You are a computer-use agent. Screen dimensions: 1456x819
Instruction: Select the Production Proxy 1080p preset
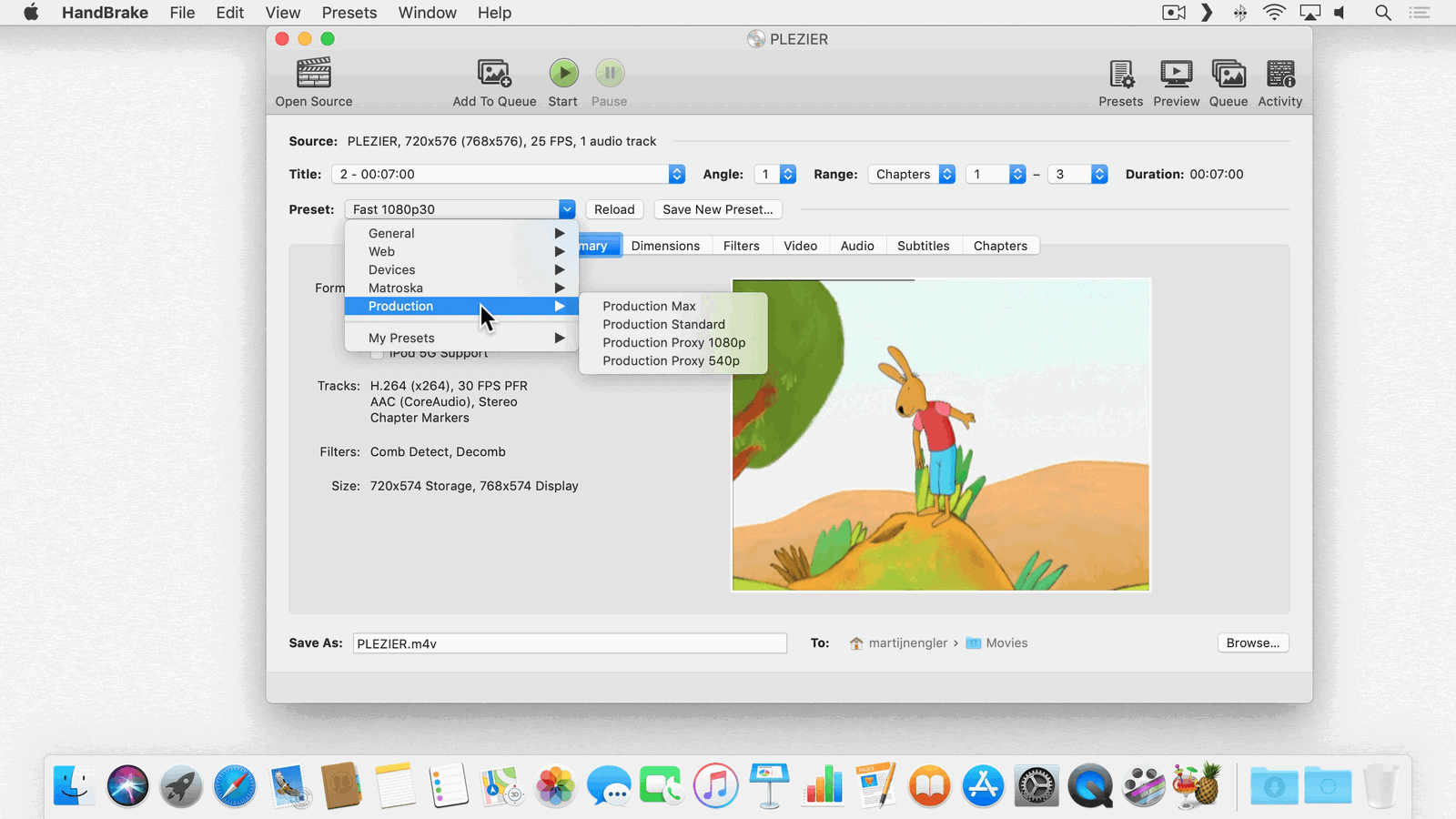coord(673,343)
